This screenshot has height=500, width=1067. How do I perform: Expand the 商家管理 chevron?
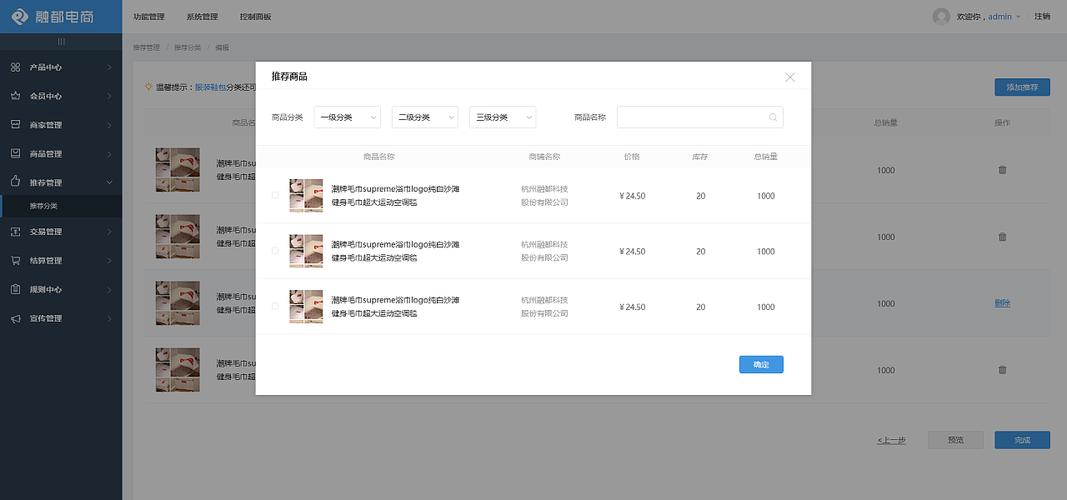109,124
